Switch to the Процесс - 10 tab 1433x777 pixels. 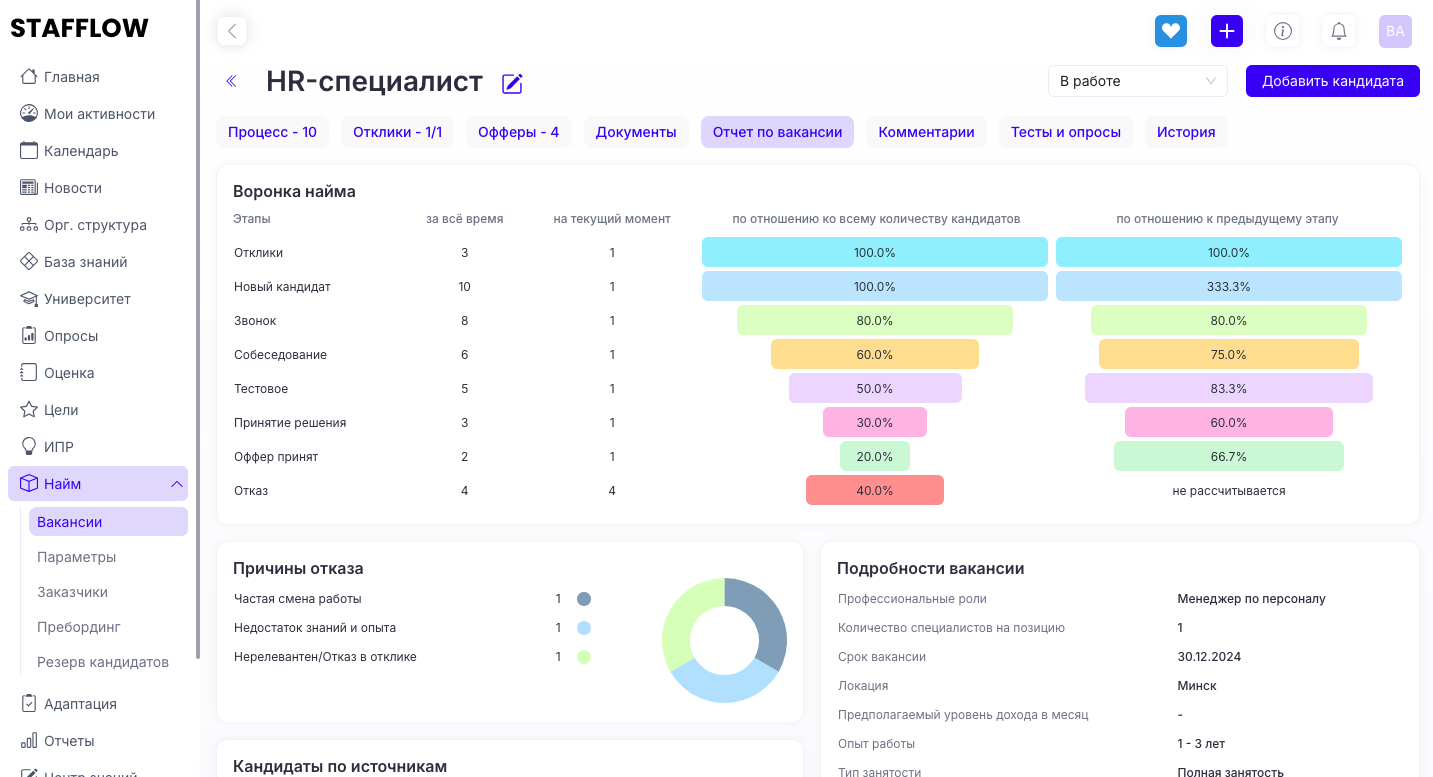tap(272, 132)
